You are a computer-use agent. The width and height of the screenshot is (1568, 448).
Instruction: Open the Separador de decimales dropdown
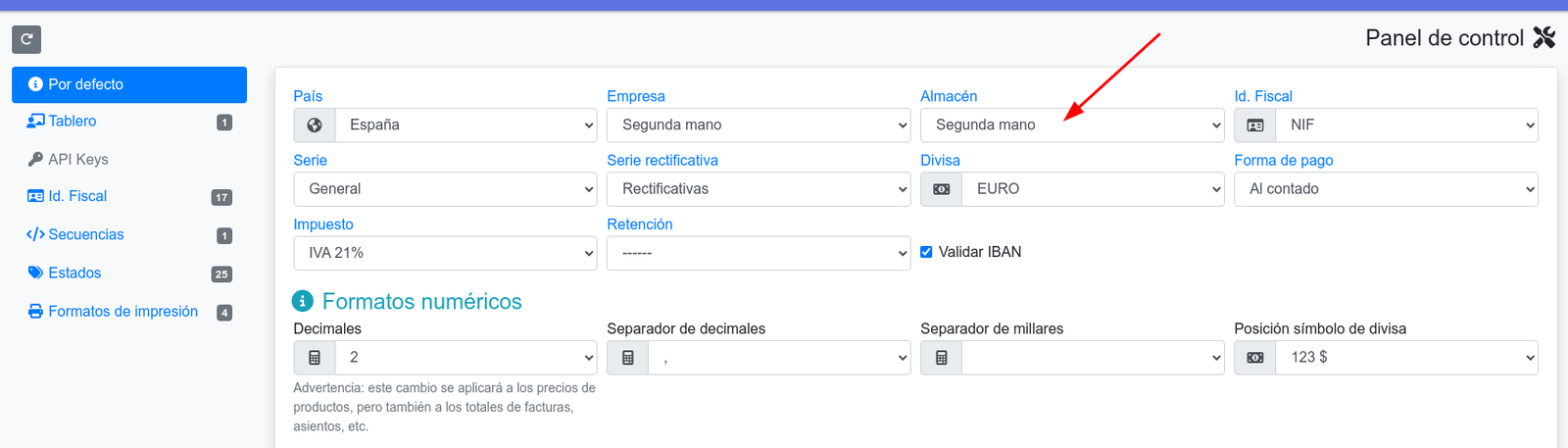(779, 358)
